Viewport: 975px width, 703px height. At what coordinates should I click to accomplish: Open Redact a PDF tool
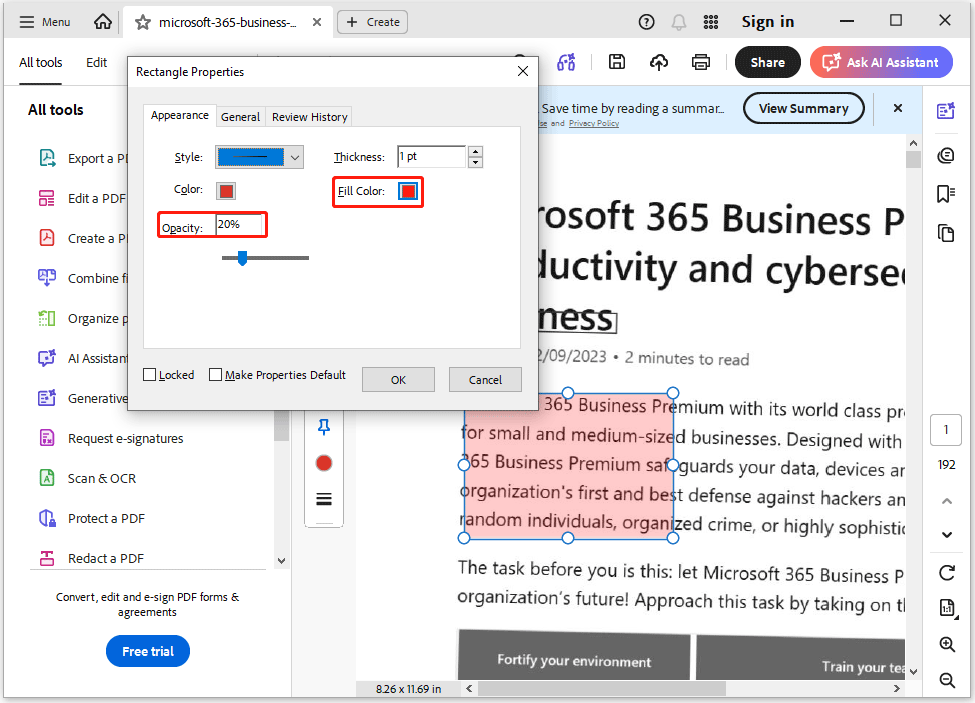91,558
